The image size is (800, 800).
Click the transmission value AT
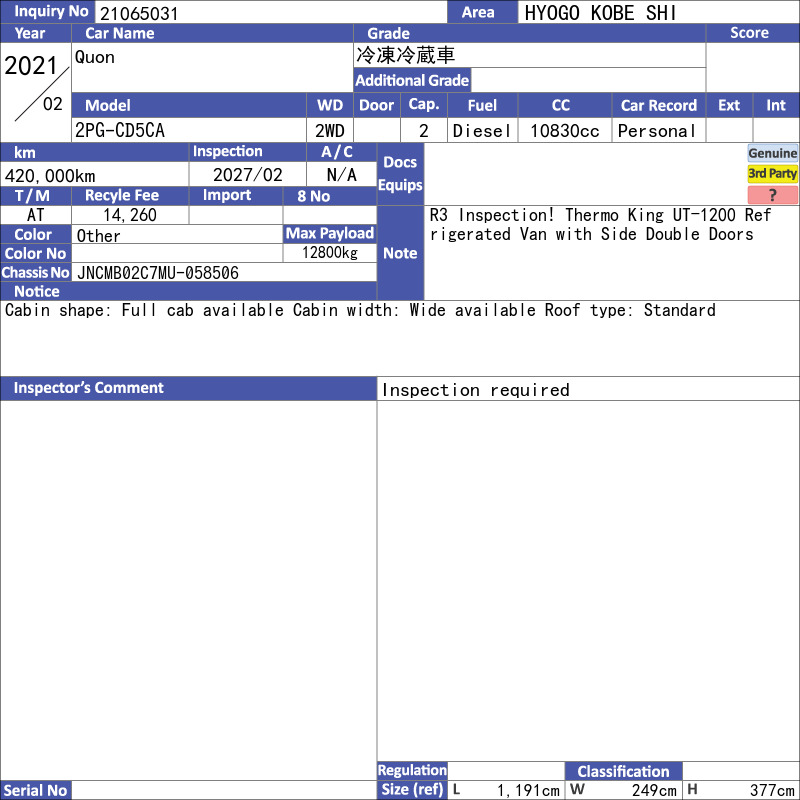click(x=35, y=215)
